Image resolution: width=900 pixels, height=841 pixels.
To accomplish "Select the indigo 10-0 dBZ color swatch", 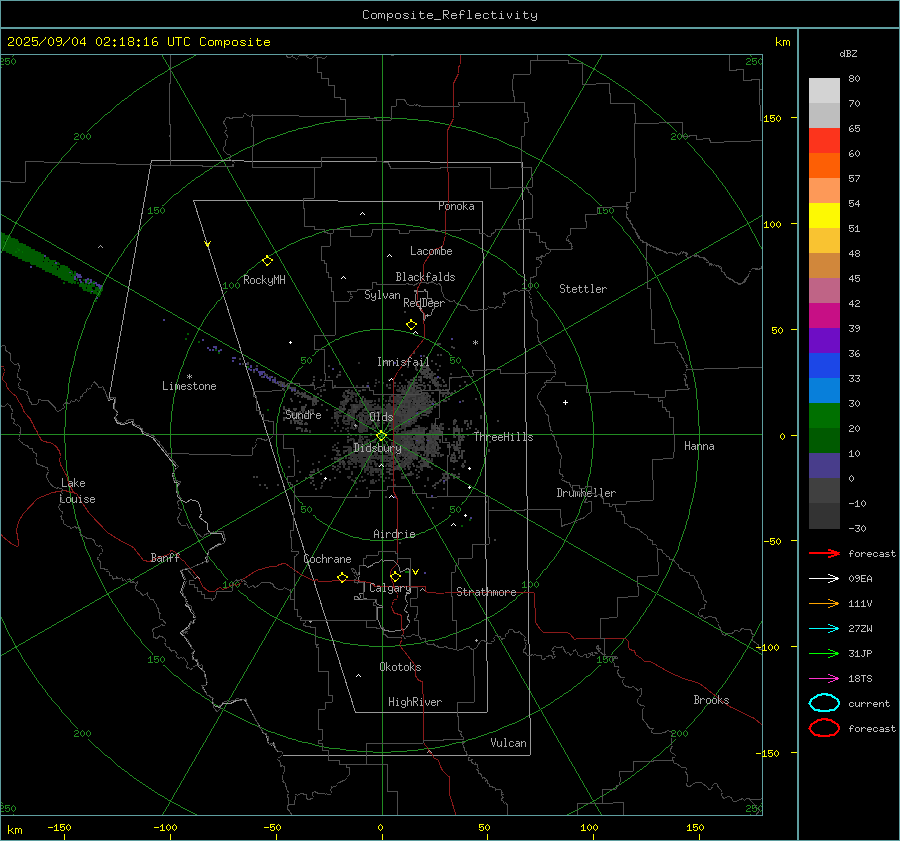I will pyautogui.click(x=824, y=466).
